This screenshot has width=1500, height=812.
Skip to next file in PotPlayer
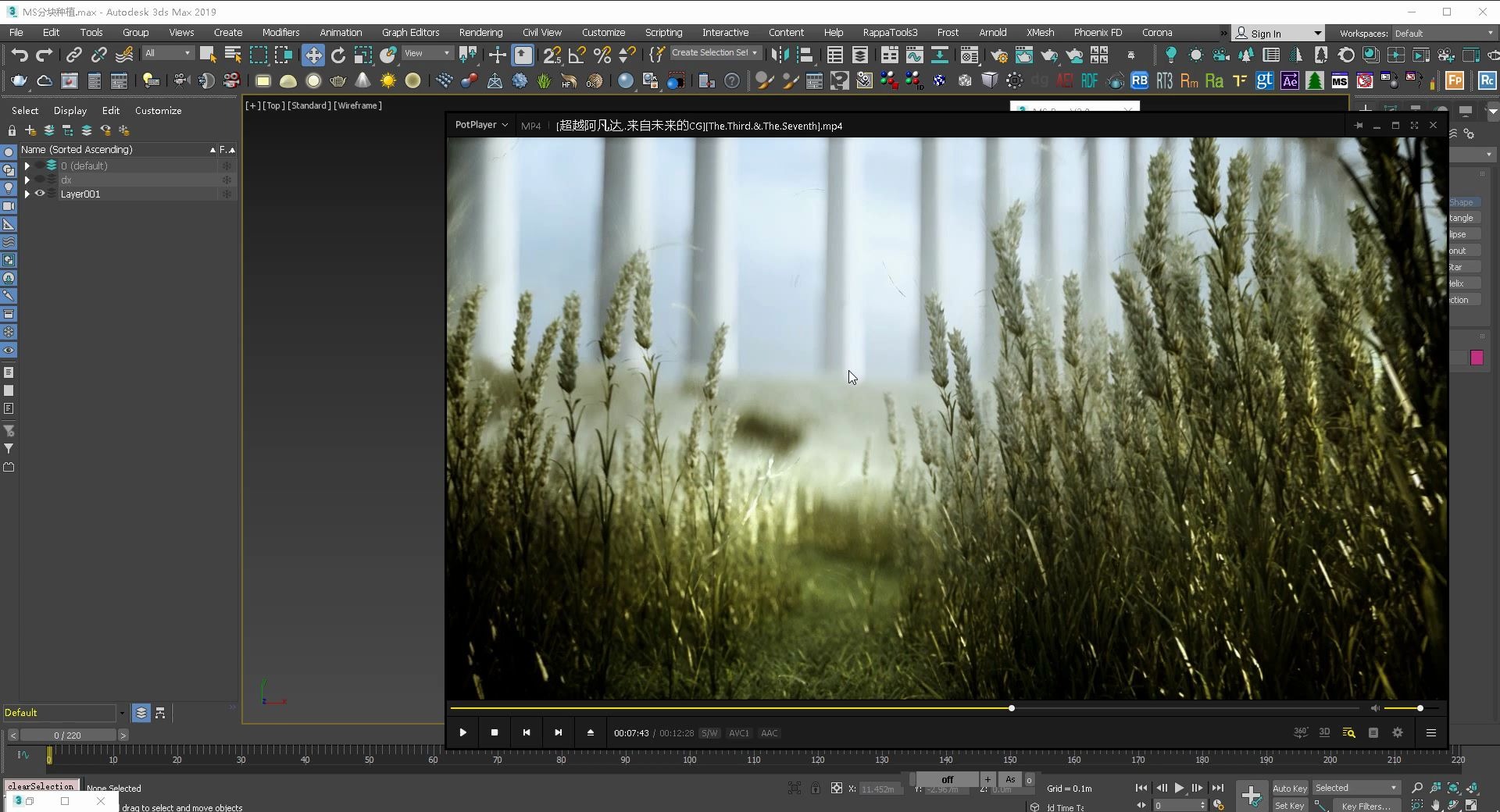(x=558, y=732)
